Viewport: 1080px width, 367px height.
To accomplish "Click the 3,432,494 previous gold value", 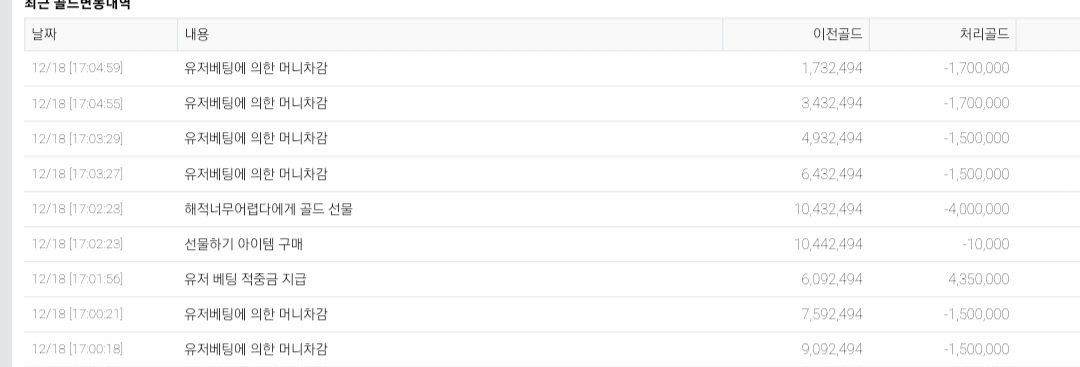I will coord(832,103).
